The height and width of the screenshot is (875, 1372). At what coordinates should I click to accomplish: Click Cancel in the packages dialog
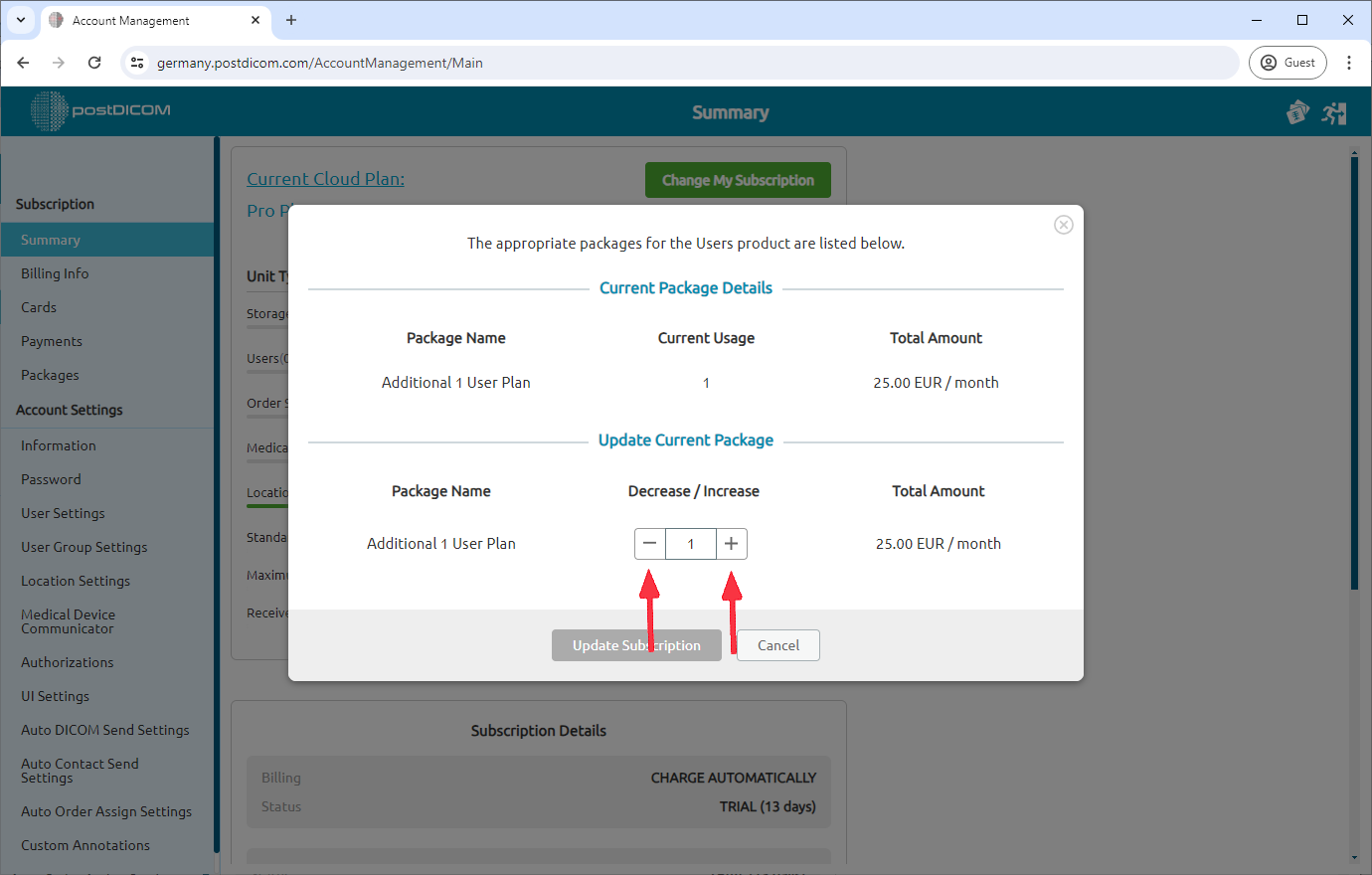point(777,645)
